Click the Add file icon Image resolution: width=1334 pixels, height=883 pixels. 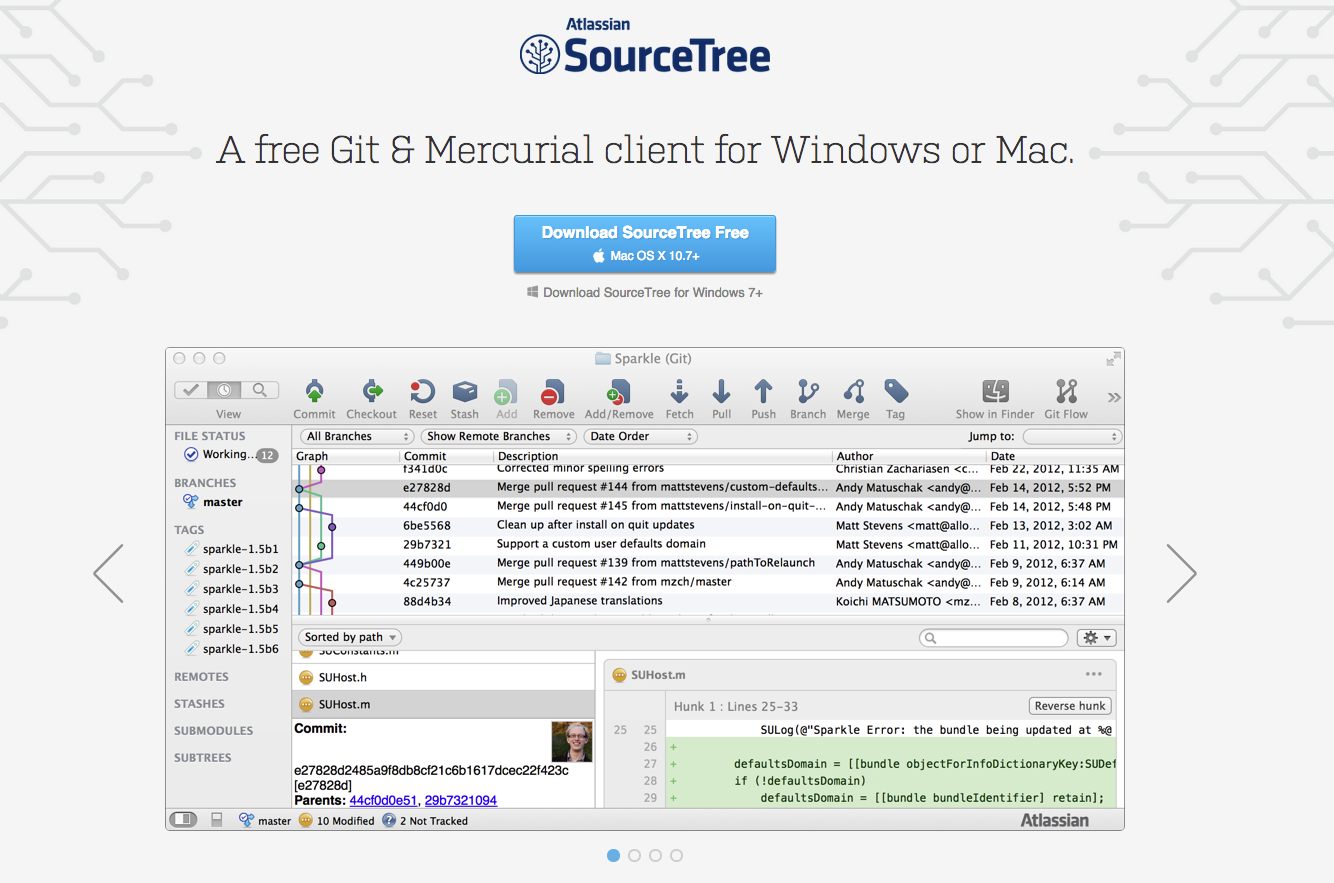506,391
